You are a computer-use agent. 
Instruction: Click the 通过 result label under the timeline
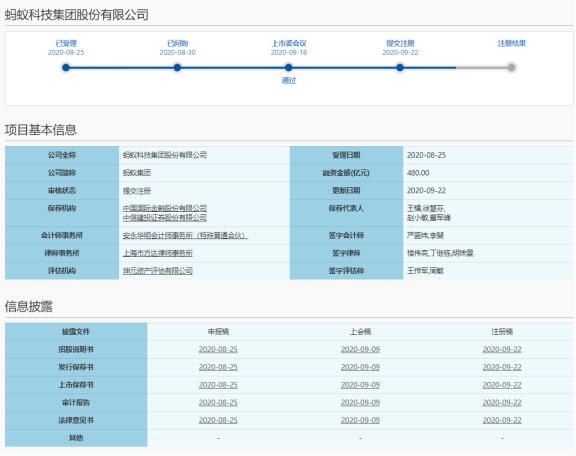[289, 80]
